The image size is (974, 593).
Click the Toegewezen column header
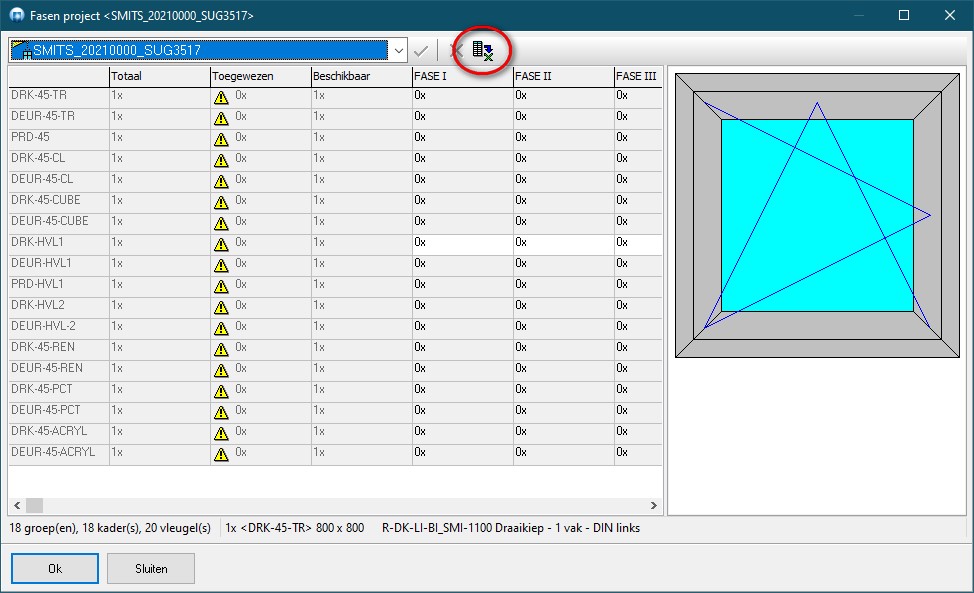coord(261,76)
